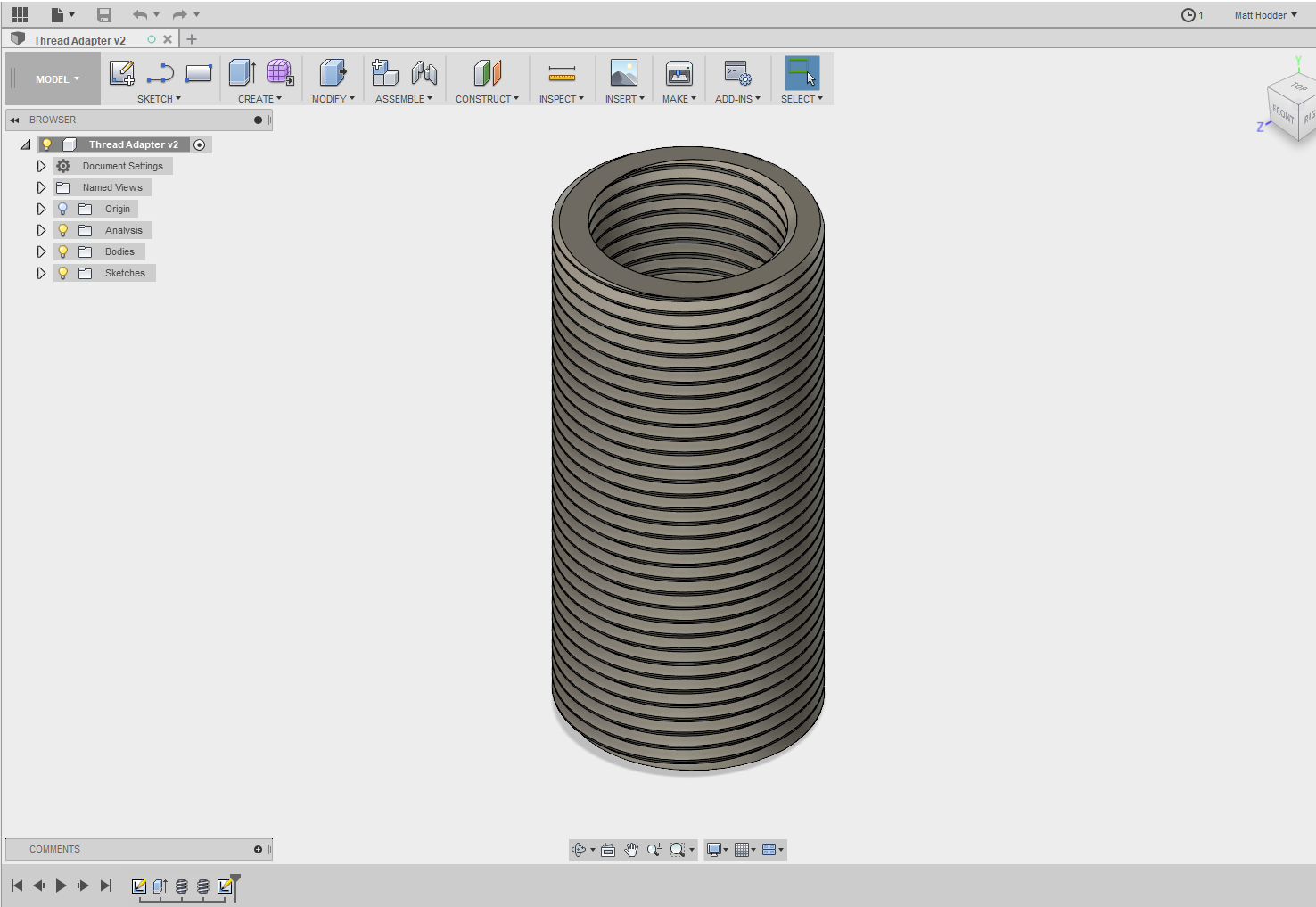The image size is (1316, 907).
Task: Select the Offset Plane construct tool
Action: point(487,73)
